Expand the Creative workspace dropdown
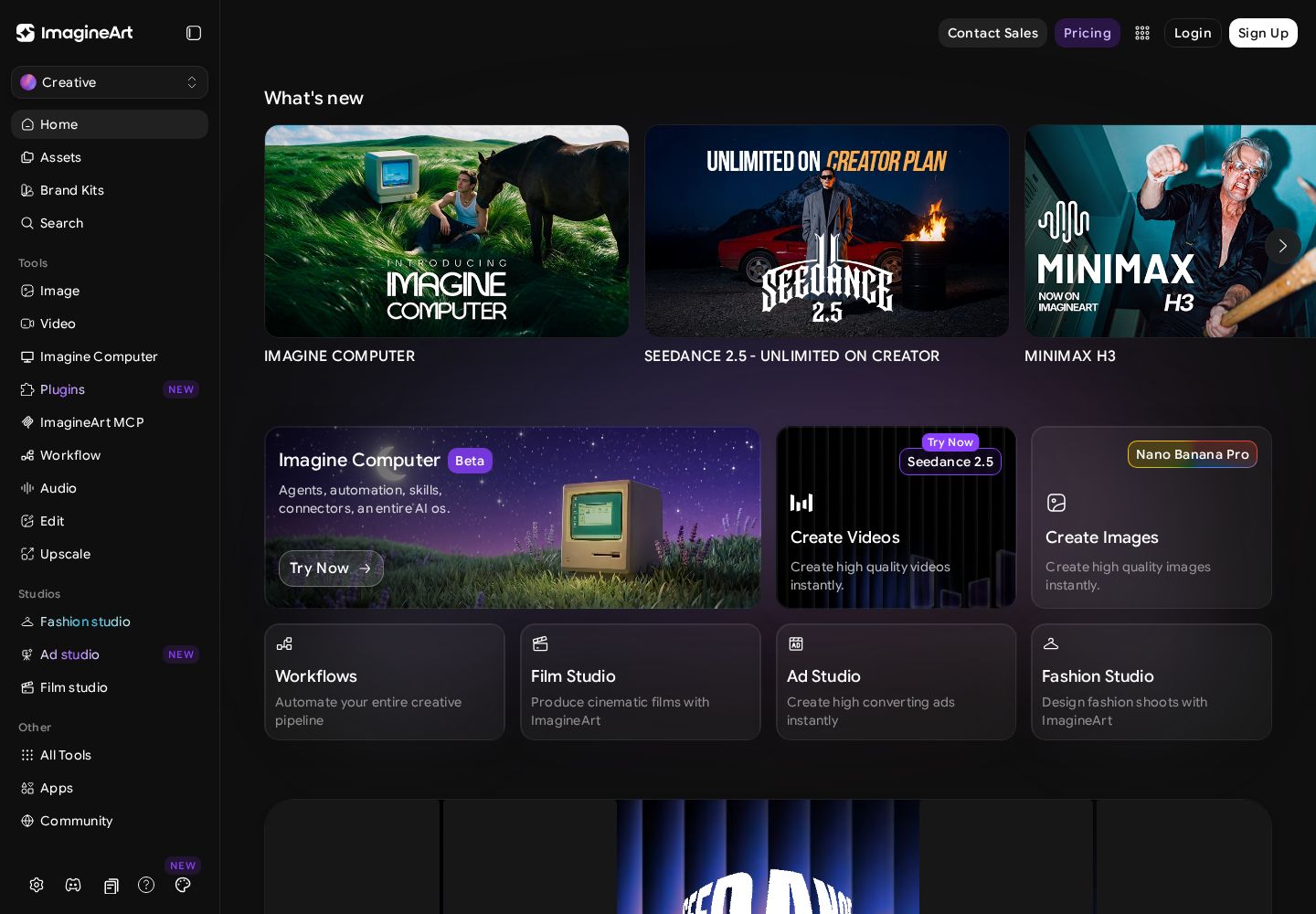Image resolution: width=1316 pixels, height=914 pixels. 110,82
